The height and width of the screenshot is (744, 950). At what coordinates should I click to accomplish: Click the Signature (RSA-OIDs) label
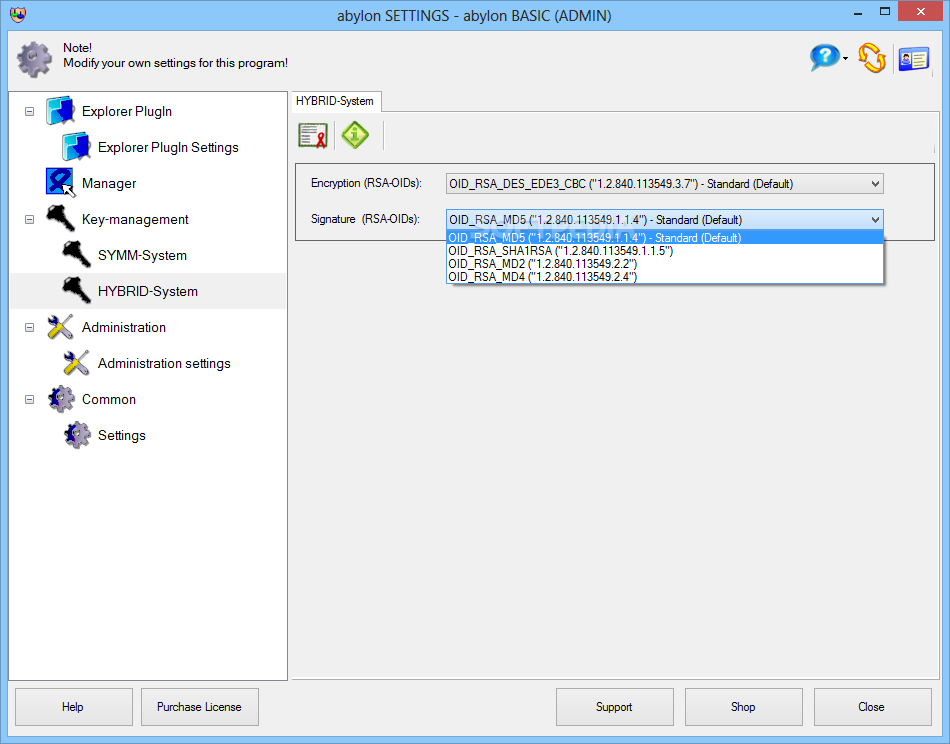[x=365, y=219]
